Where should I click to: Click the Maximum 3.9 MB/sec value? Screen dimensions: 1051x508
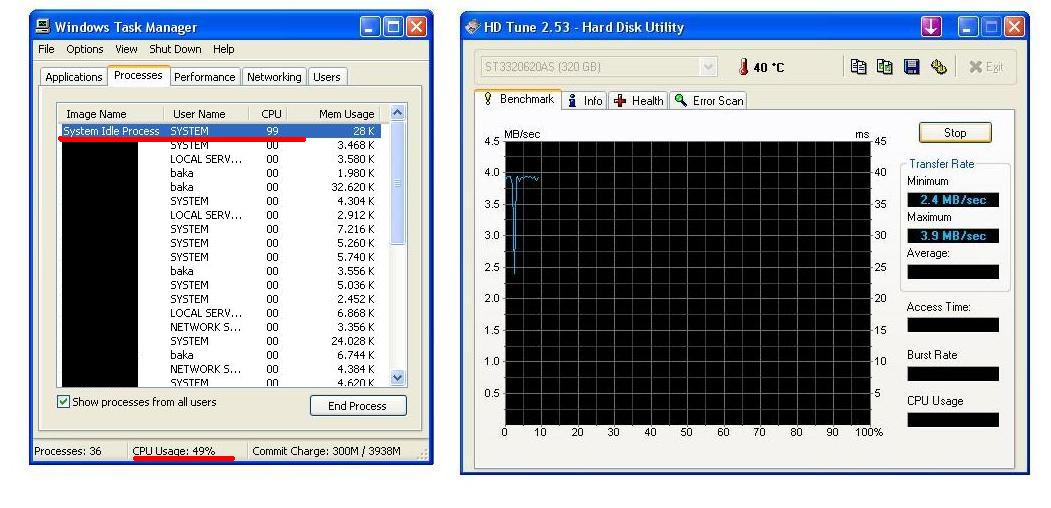(952, 236)
